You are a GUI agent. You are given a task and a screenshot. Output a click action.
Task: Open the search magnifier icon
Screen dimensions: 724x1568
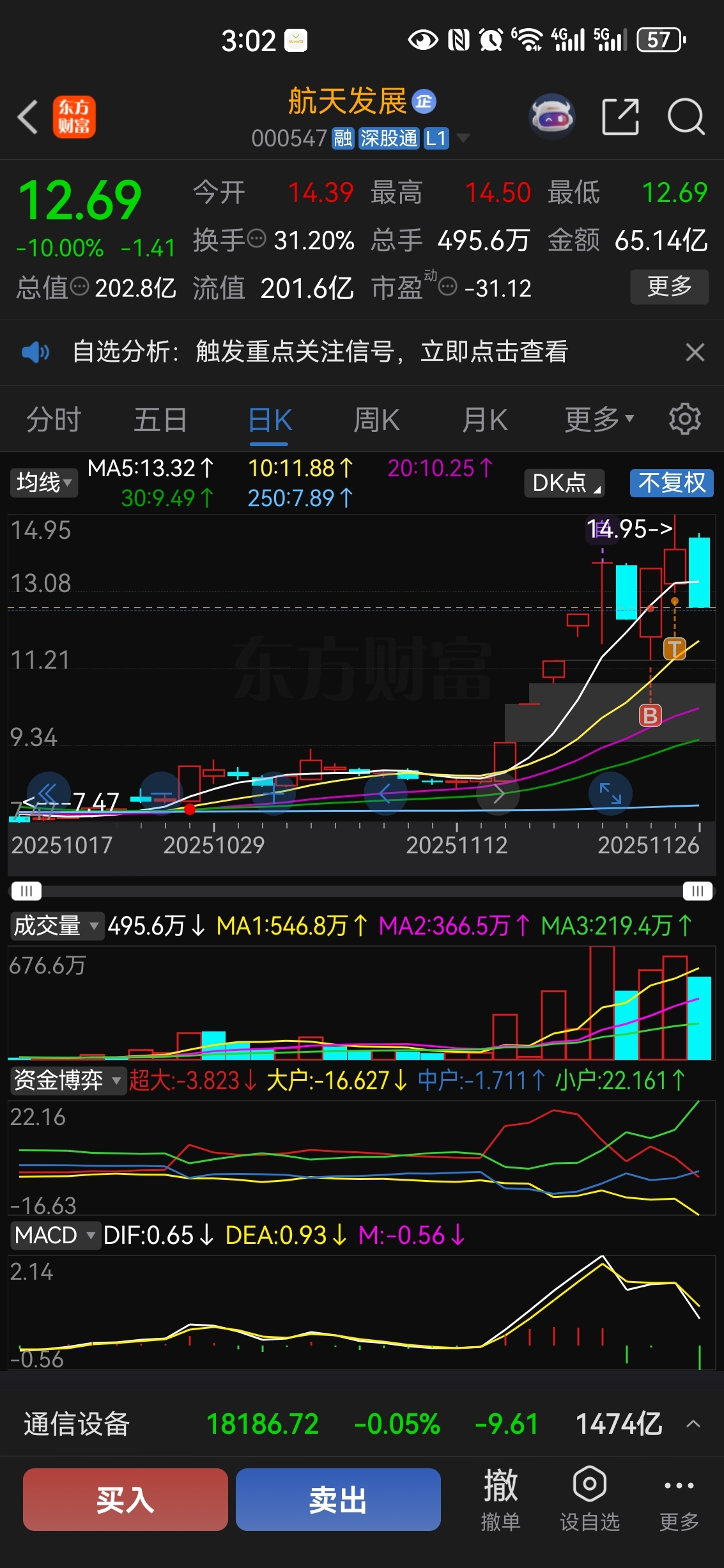pyautogui.click(x=686, y=117)
